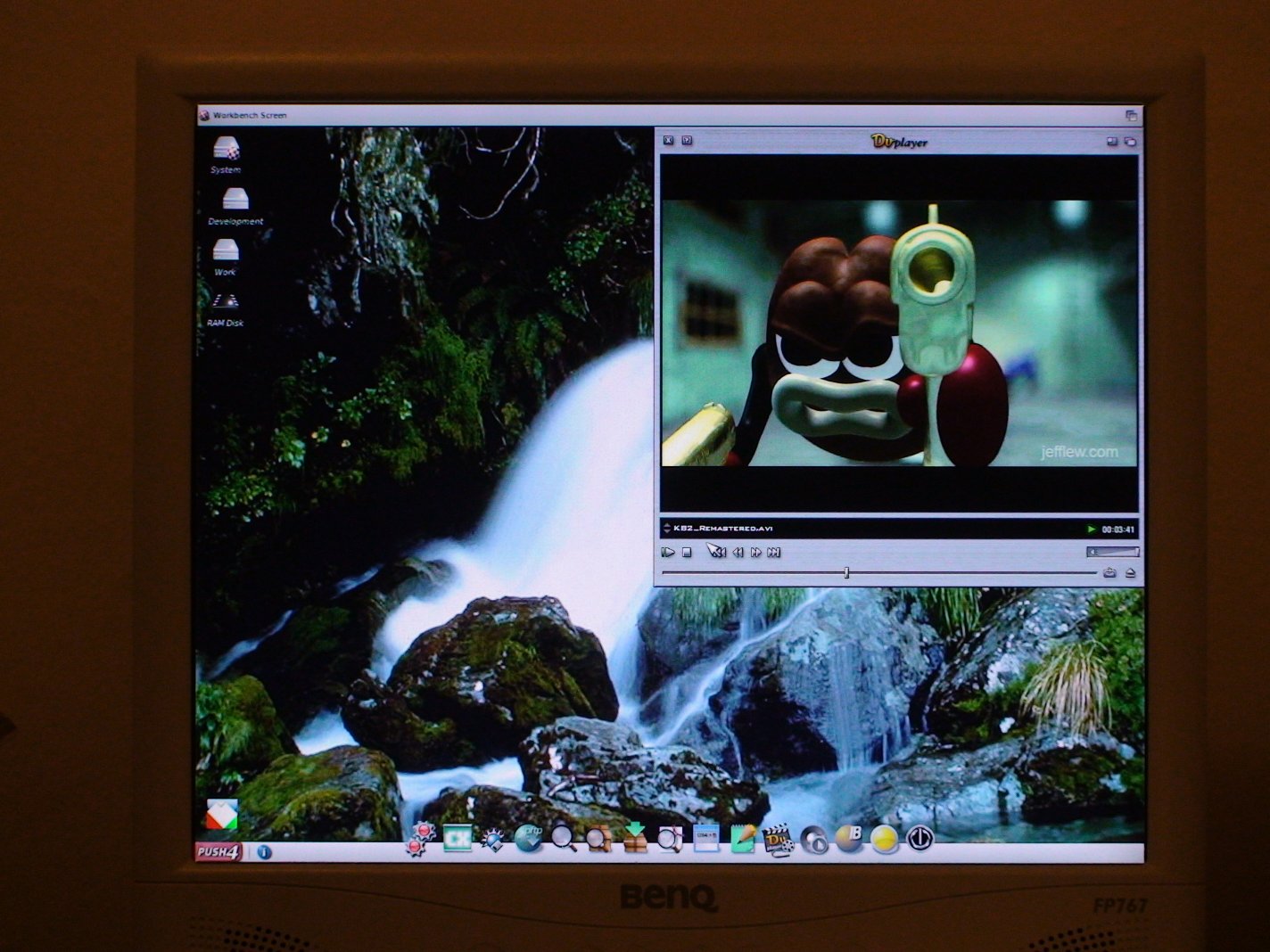The height and width of the screenshot is (952, 1270).
Task: Stop video playback in DVPlayer
Action: click(689, 552)
